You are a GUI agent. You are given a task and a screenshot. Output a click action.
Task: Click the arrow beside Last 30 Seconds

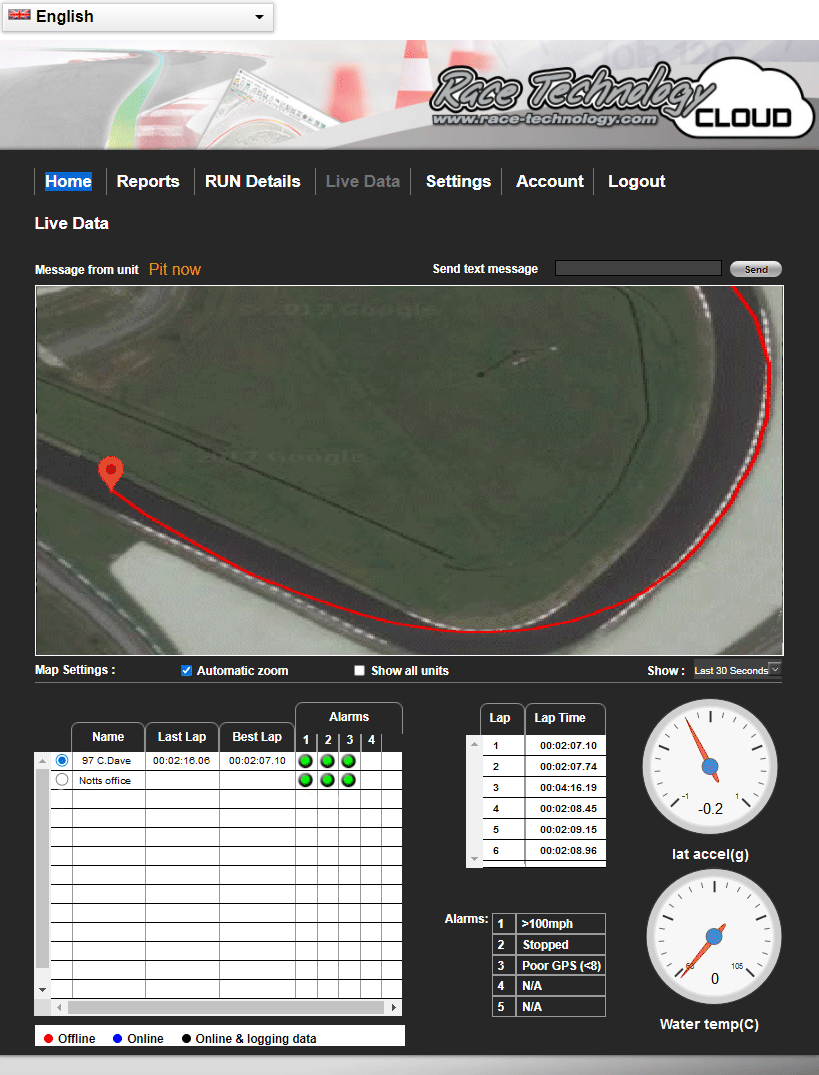775,670
